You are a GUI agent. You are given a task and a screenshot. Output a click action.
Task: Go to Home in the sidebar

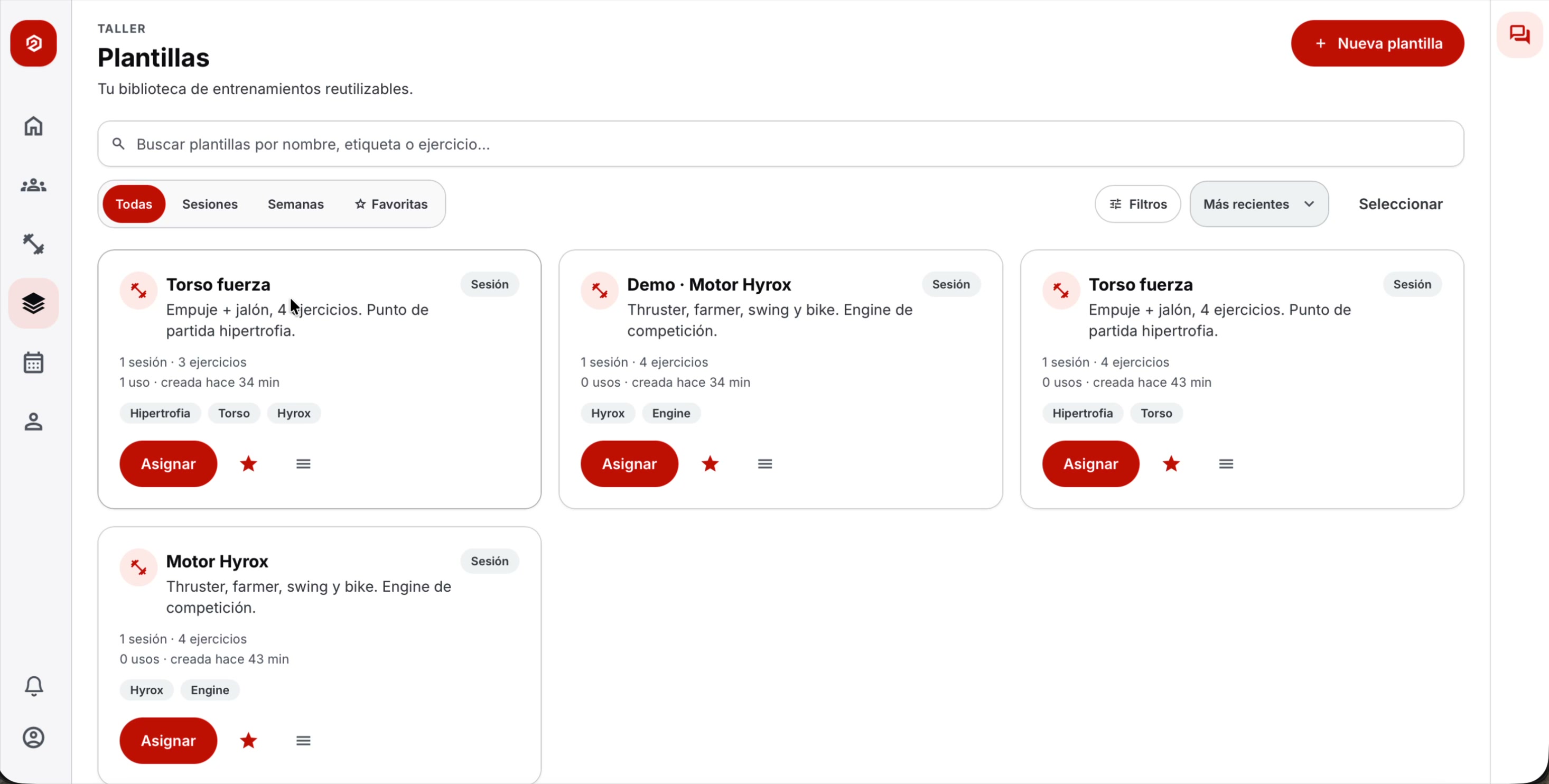[x=34, y=126]
